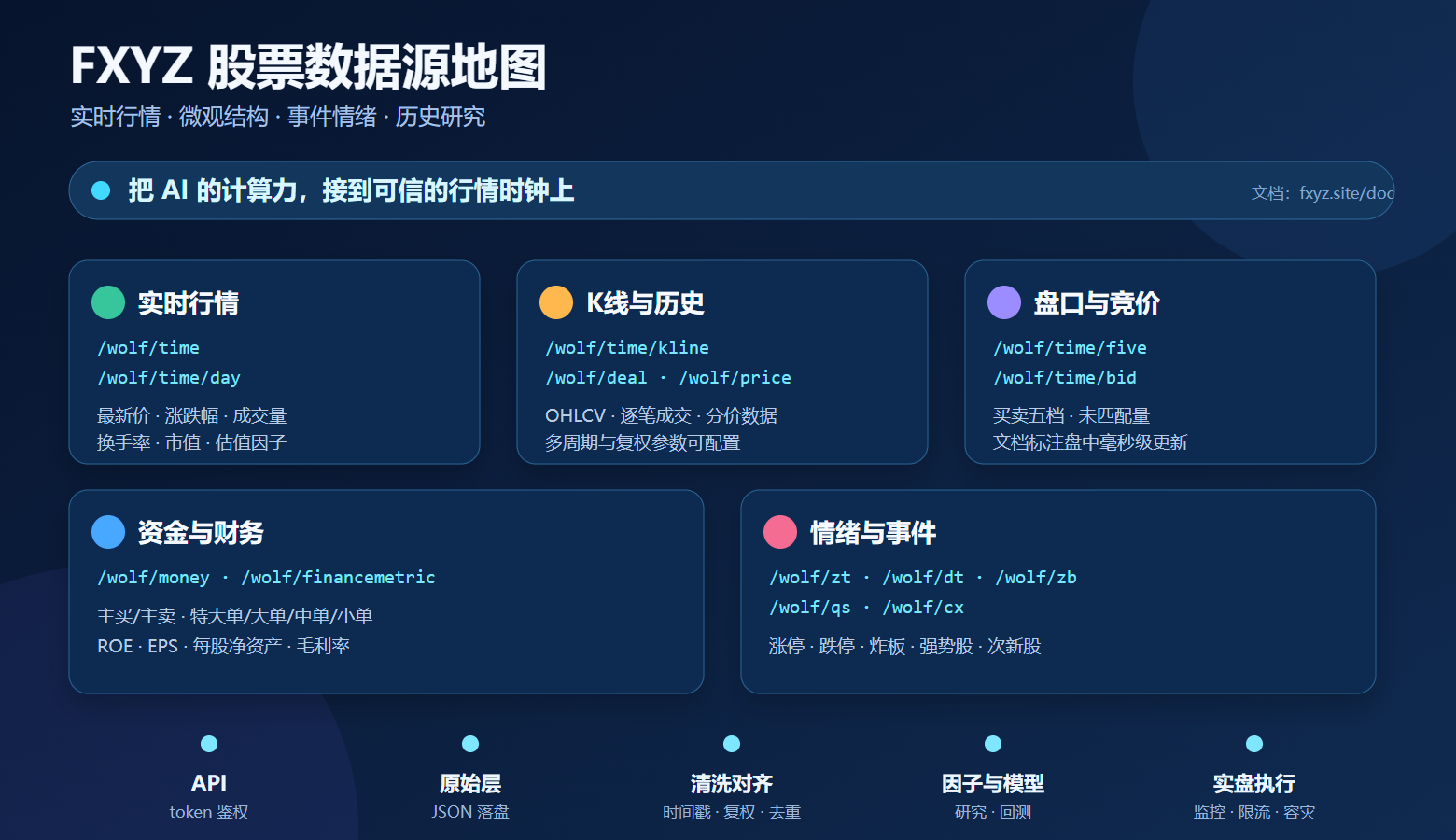Click the 监控 · 限流 · 容灾 caption
Screen dimensions: 1456x840
tap(1254, 812)
